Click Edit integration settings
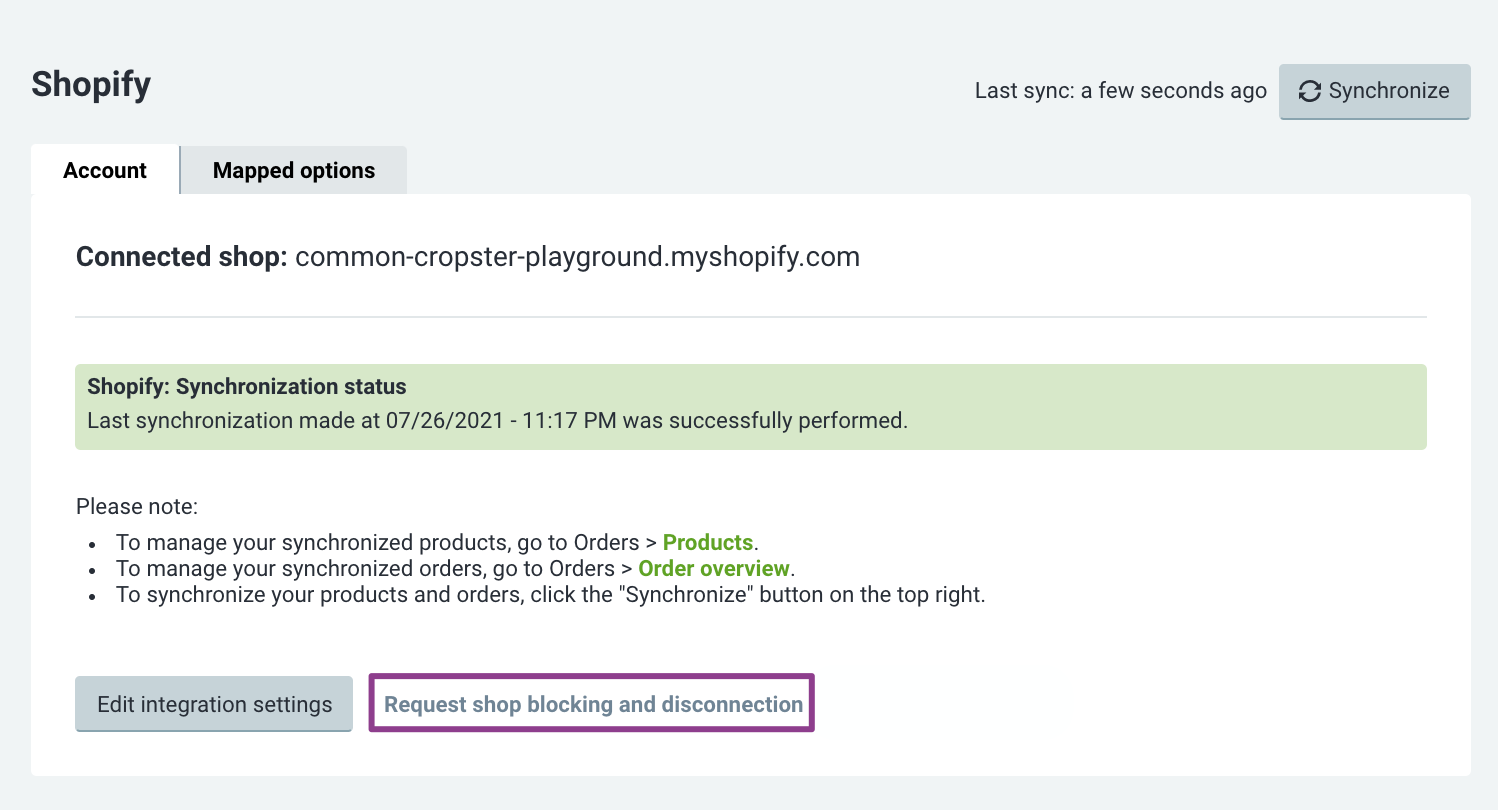Viewport: 1498px width, 810px height. pos(214,704)
